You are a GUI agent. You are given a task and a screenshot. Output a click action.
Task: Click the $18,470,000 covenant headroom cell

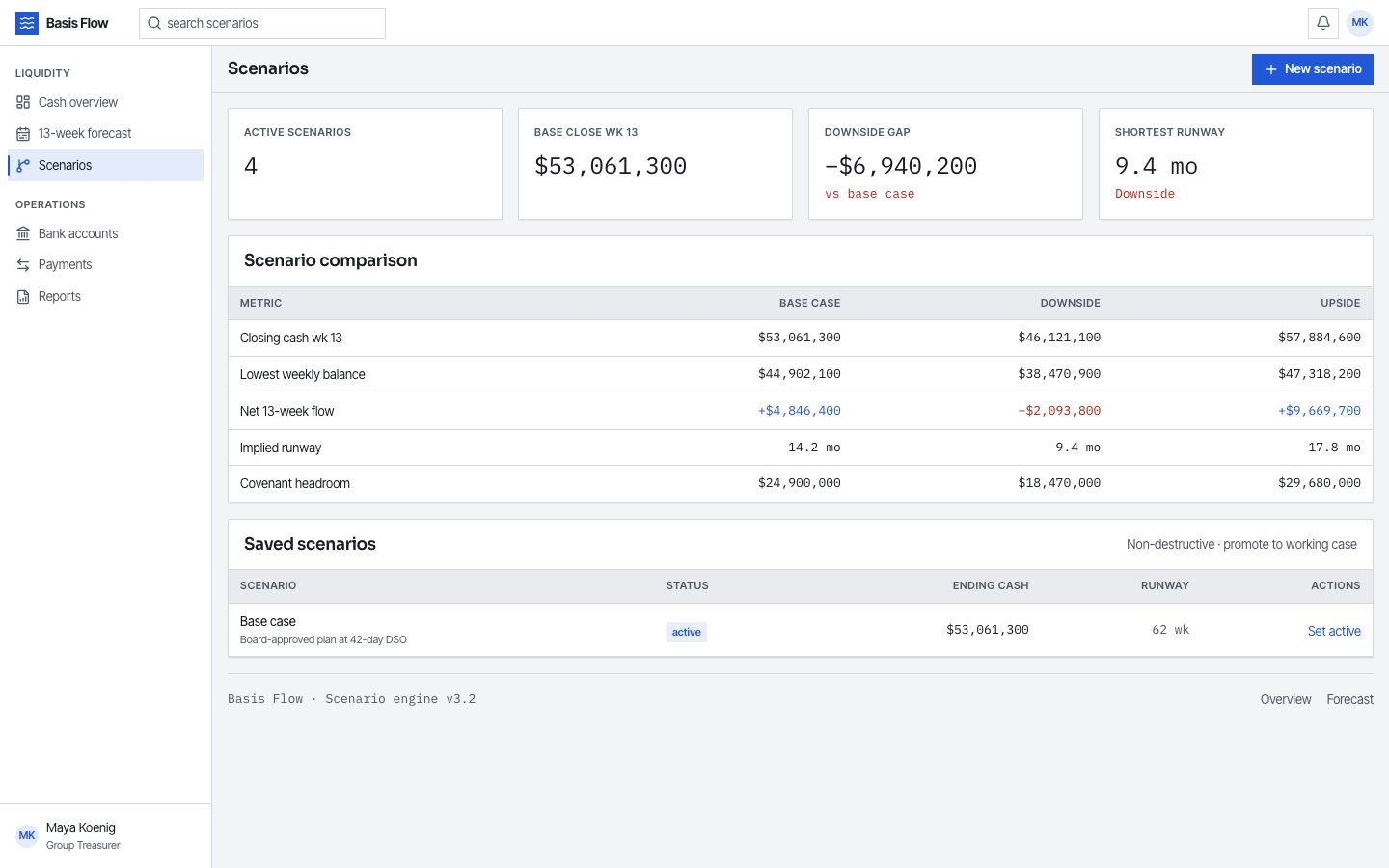click(1059, 483)
